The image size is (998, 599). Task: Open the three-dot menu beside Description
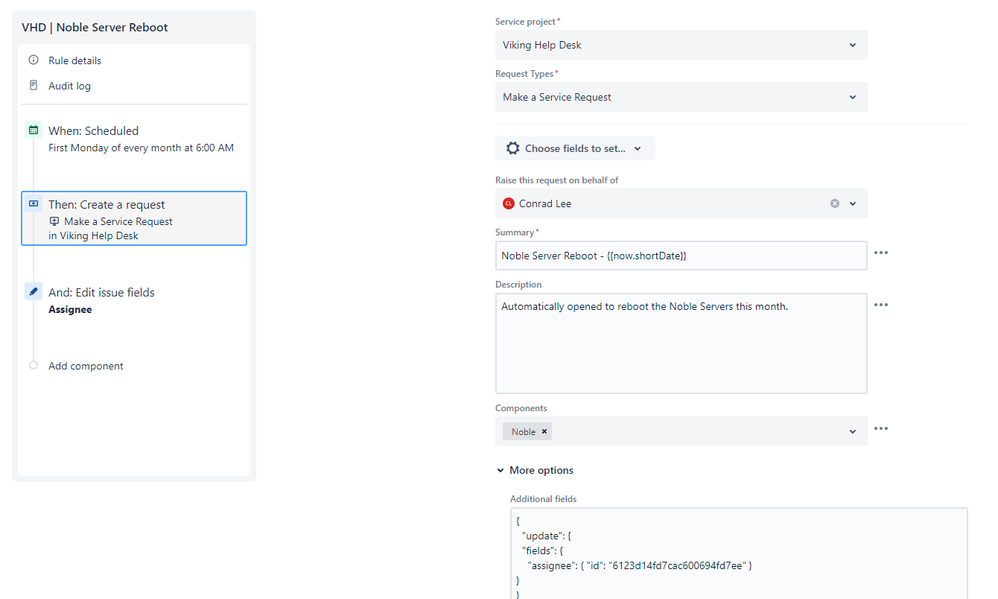(x=881, y=305)
